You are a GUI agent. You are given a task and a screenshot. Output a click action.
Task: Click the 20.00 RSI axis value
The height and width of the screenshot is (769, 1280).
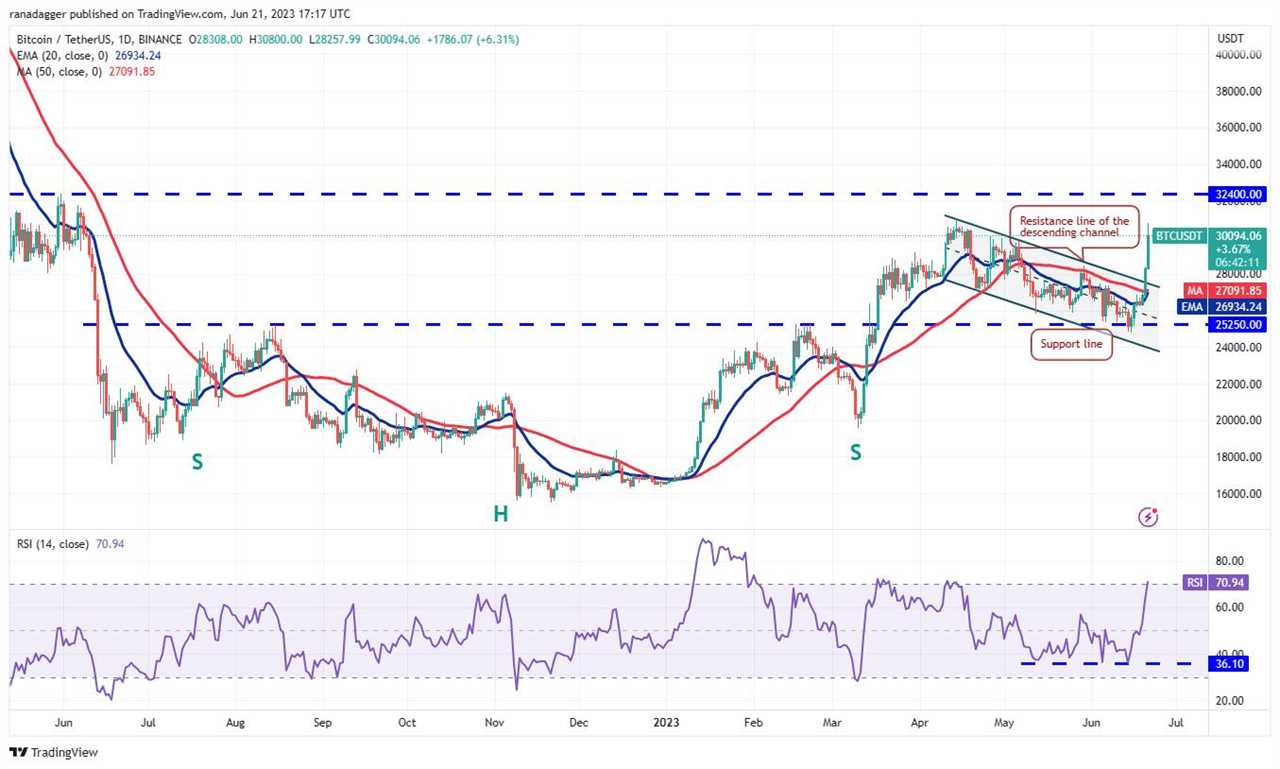coord(1230,701)
